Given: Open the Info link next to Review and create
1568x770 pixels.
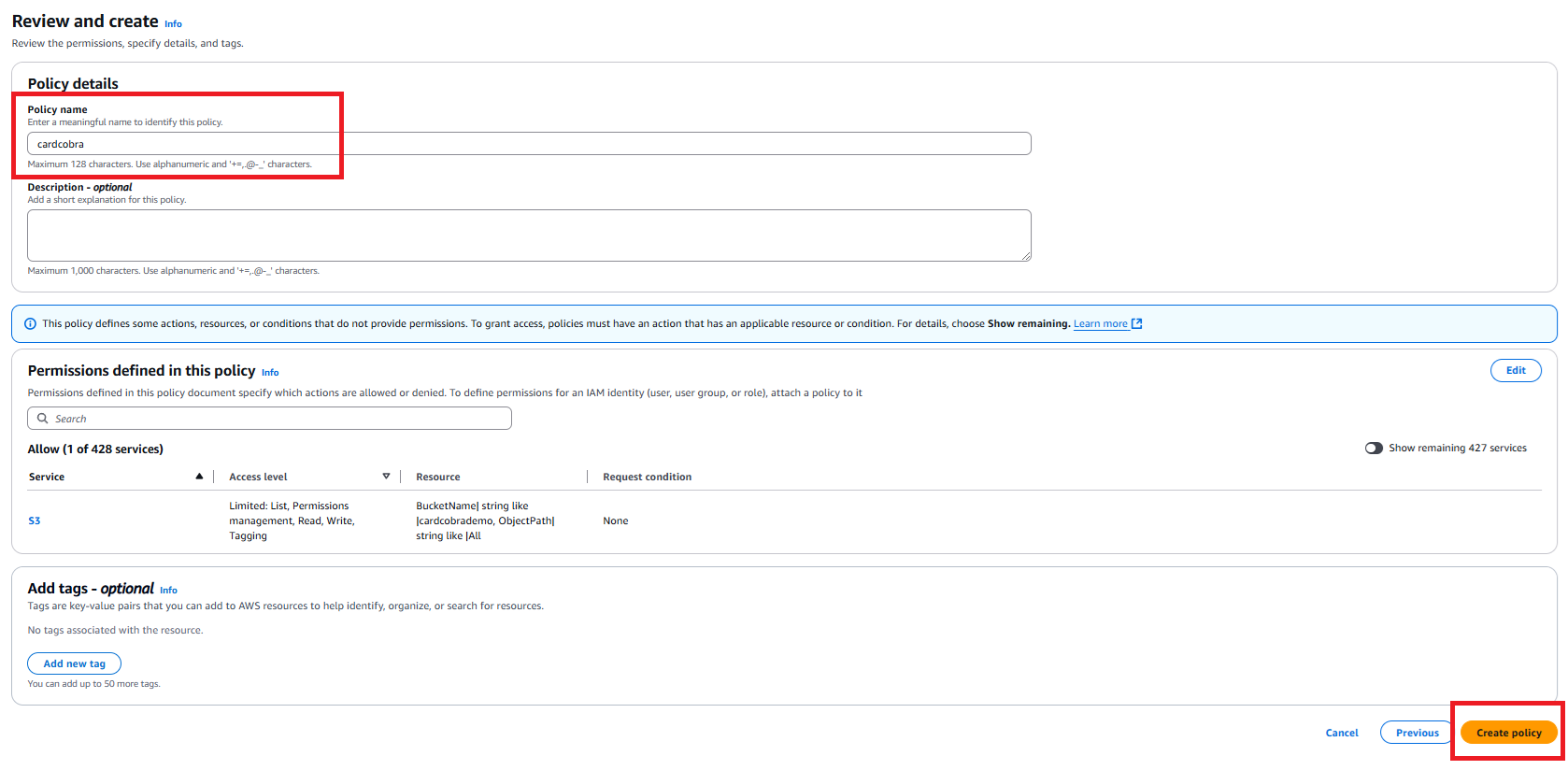Looking at the screenshot, I should point(174,24).
